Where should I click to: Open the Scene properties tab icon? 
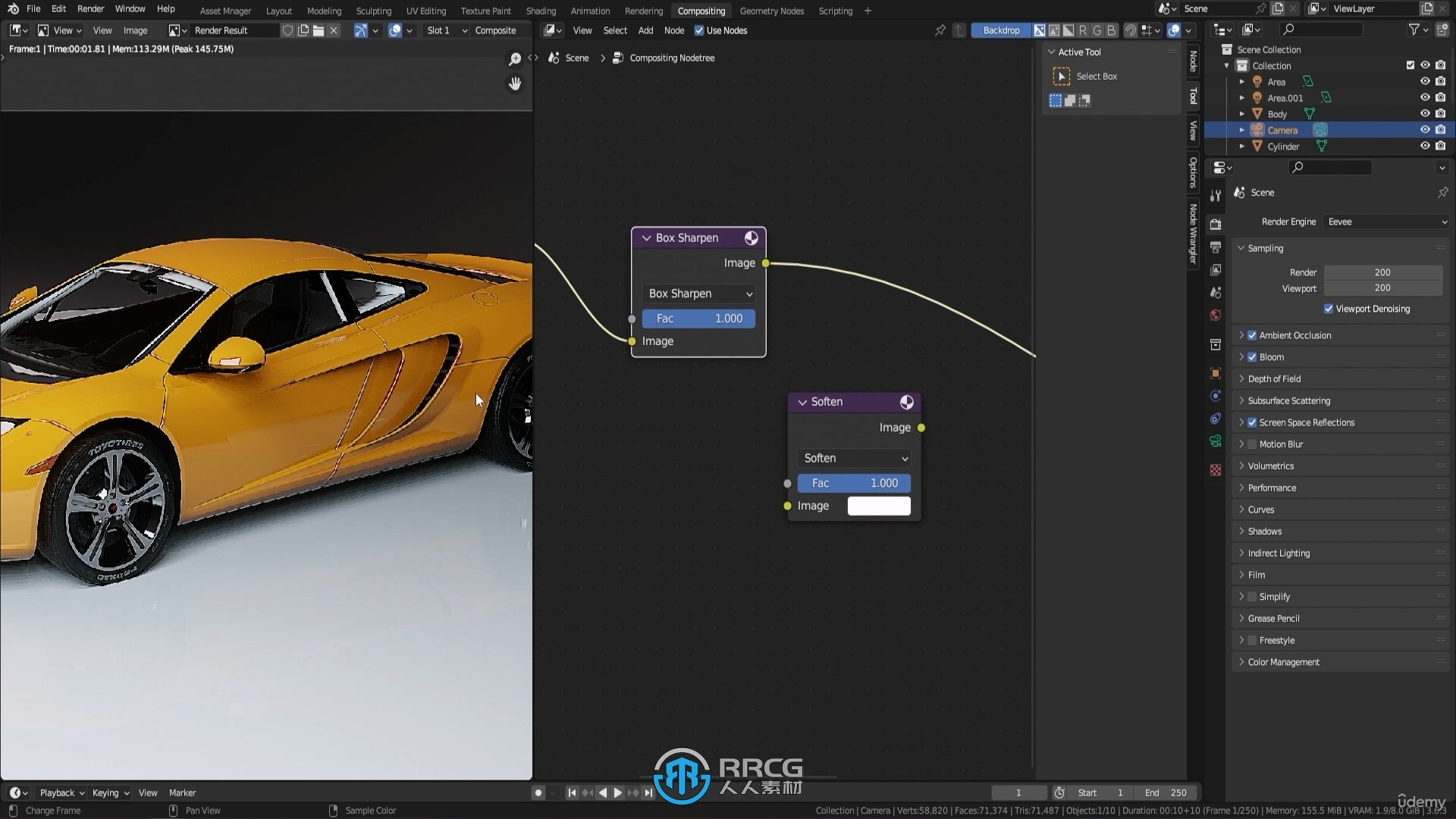(1216, 292)
